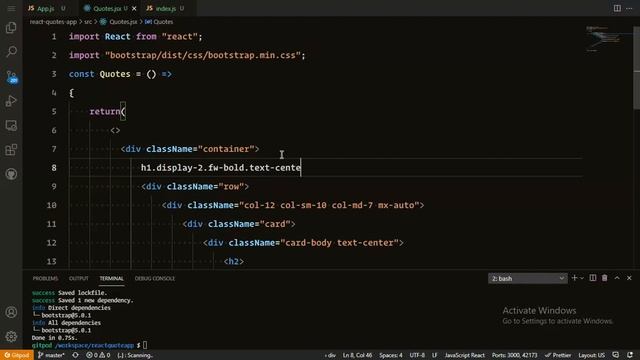The height and width of the screenshot is (360, 640).
Task: Open the new terminal launch profile chevron
Action: click(582, 278)
